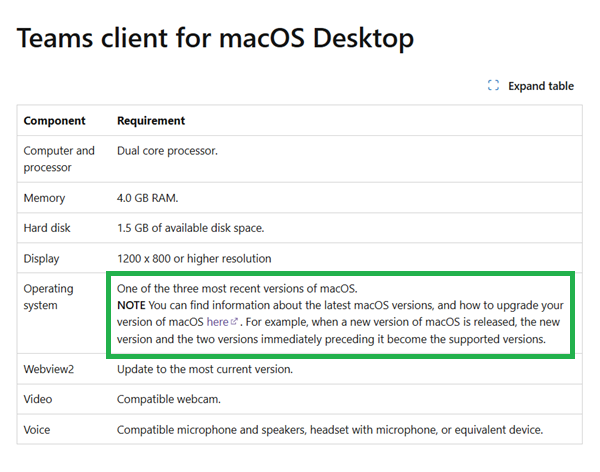Click the 'Teams client for macOS Desktop' heading
600x472 pixels.
[x=215, y=38]
